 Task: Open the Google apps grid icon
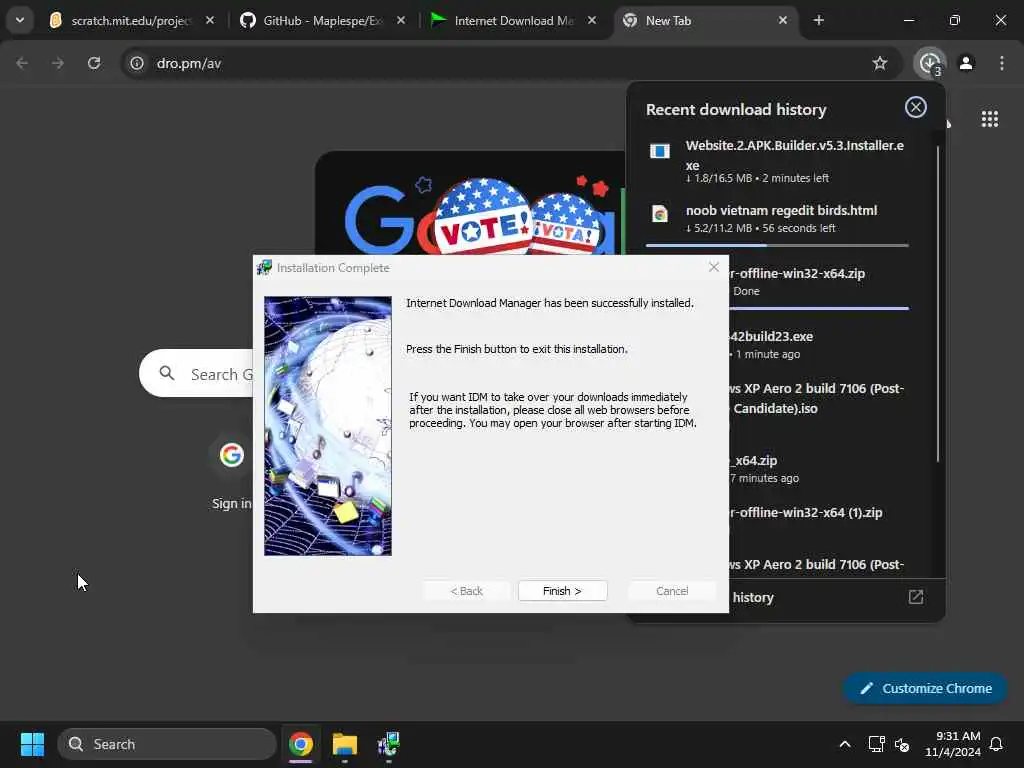990,119
